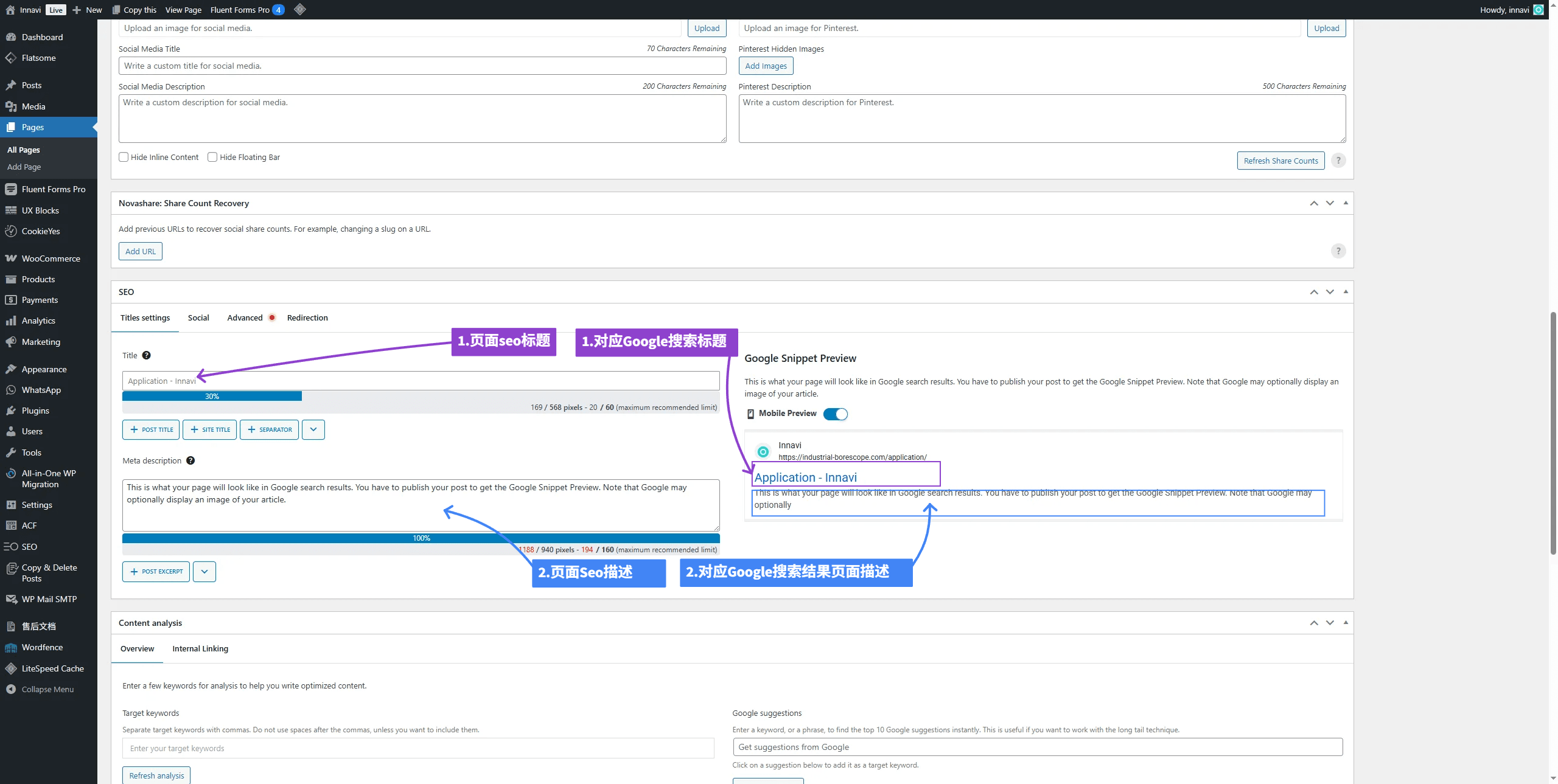Click the Title help question icon
1558x784 pixels.
pos(146,356)
